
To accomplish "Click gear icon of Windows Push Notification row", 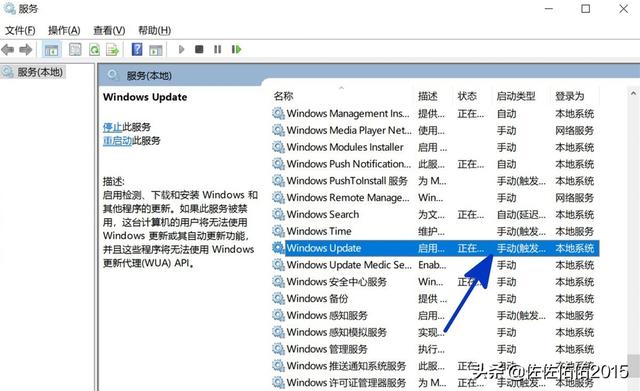I will [278, 164].
